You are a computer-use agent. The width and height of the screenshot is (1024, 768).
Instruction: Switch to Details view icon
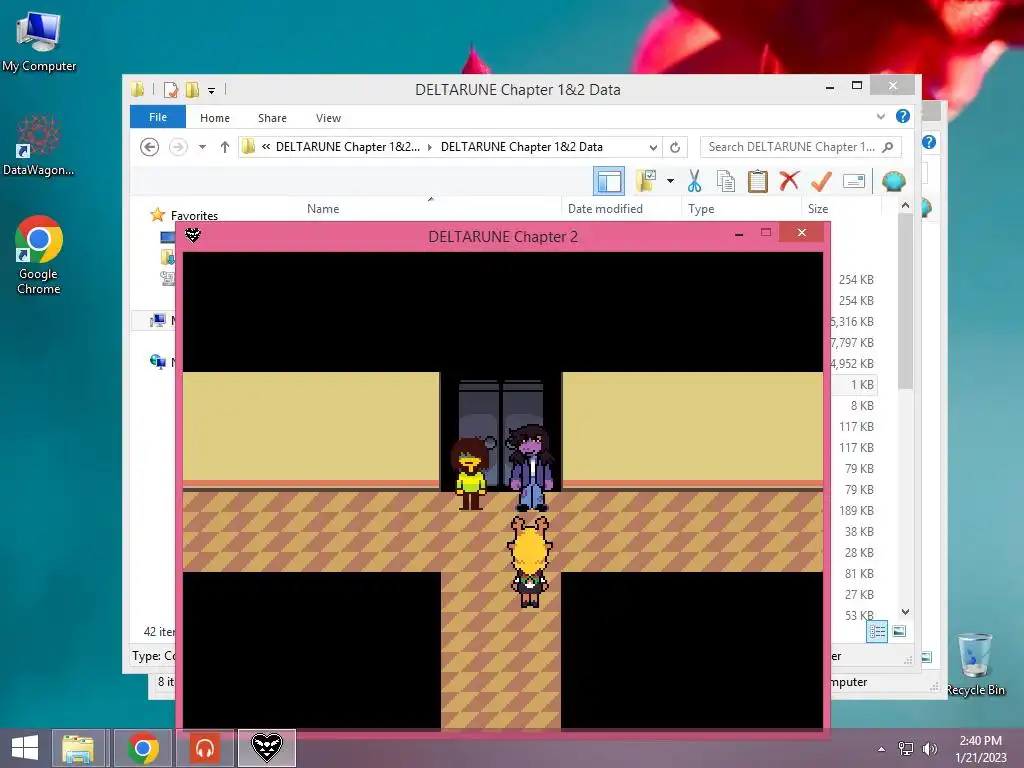[877, 631]
